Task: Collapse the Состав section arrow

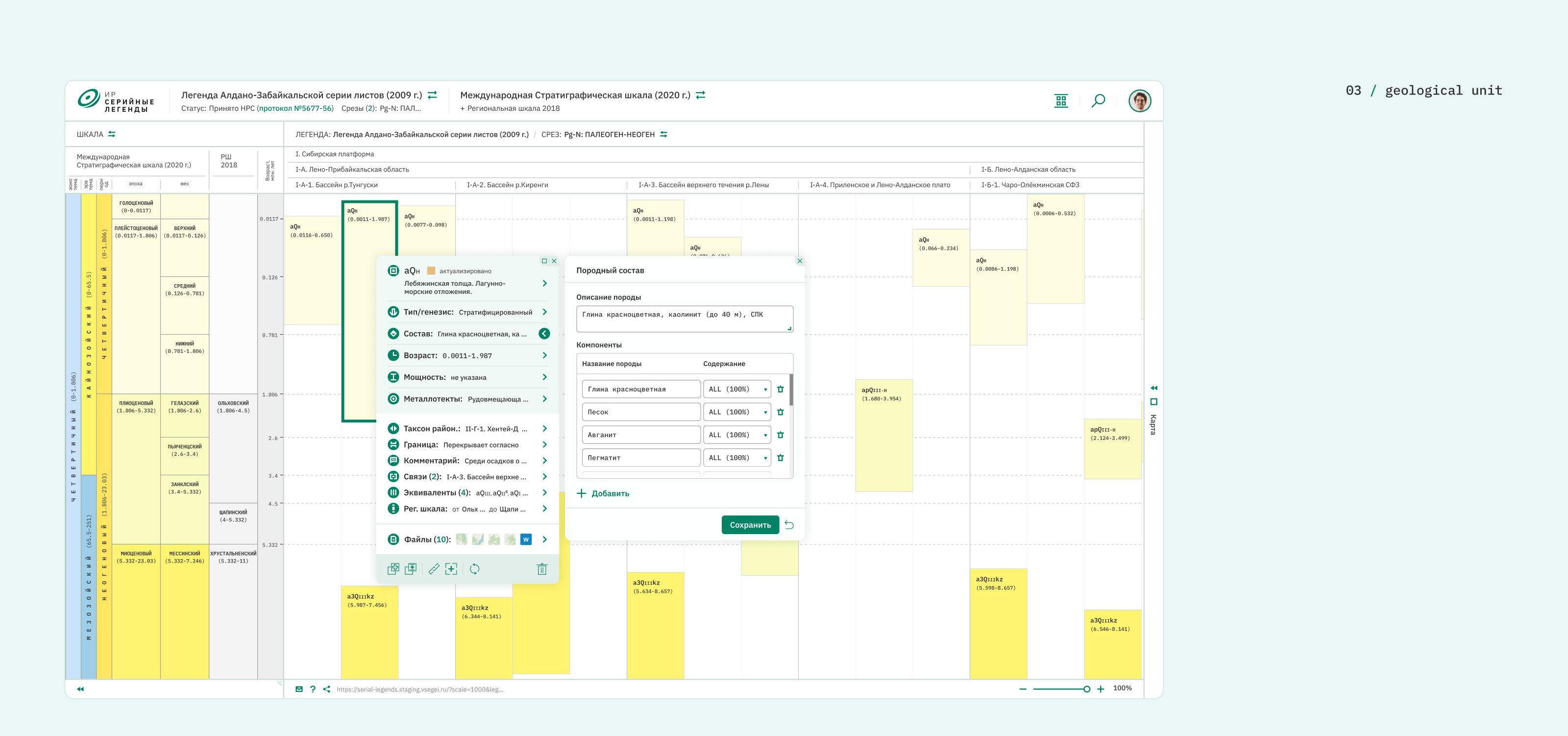Action: pos(544,334)
